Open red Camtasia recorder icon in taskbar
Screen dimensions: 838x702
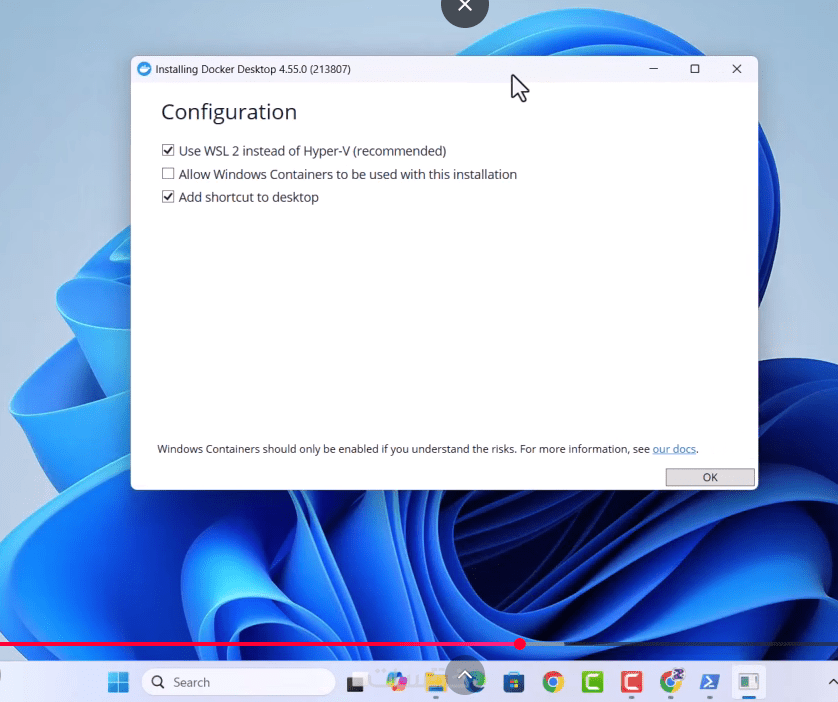coord(631,682)
